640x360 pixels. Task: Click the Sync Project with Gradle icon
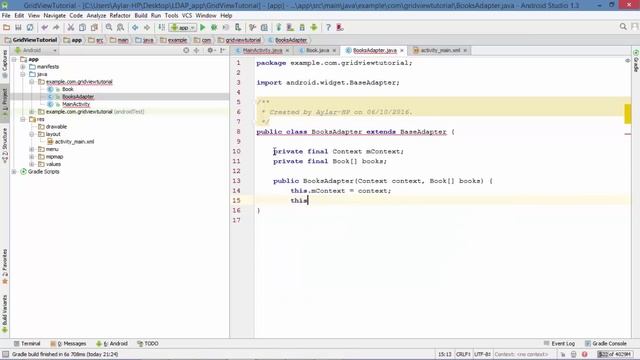[x=279, y=27]
